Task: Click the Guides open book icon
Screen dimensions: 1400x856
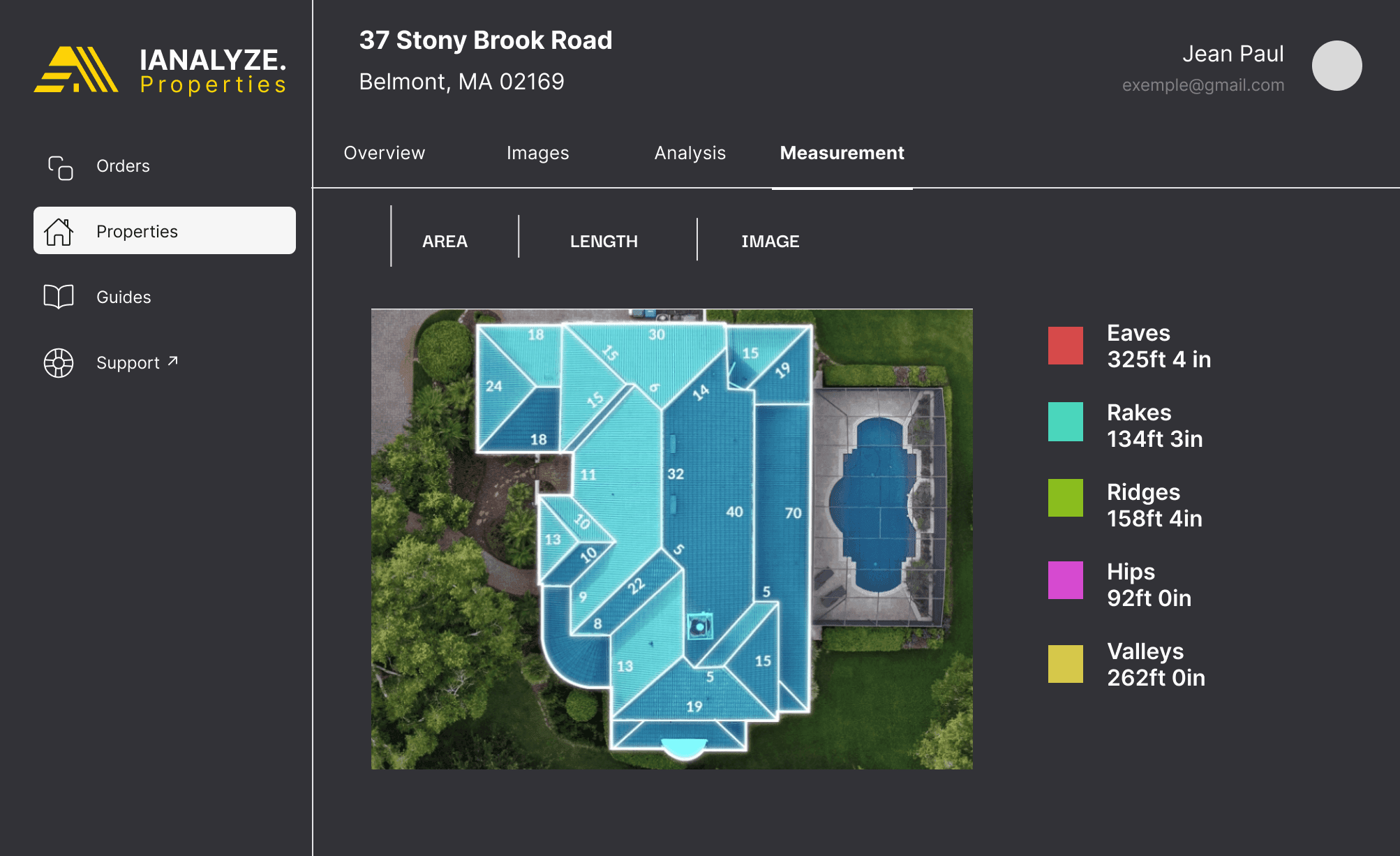Action: (x=59, y=297)
